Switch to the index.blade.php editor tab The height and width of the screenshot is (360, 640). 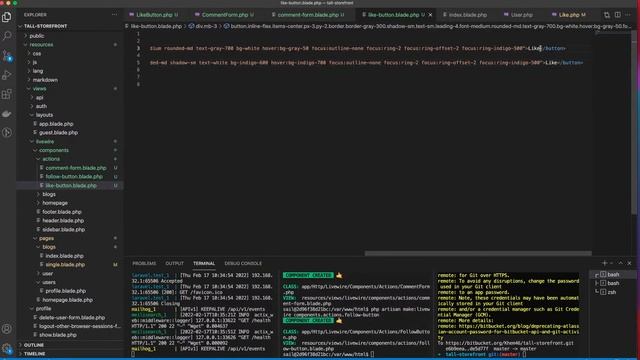pyautogui.click(x=468, y=15)
